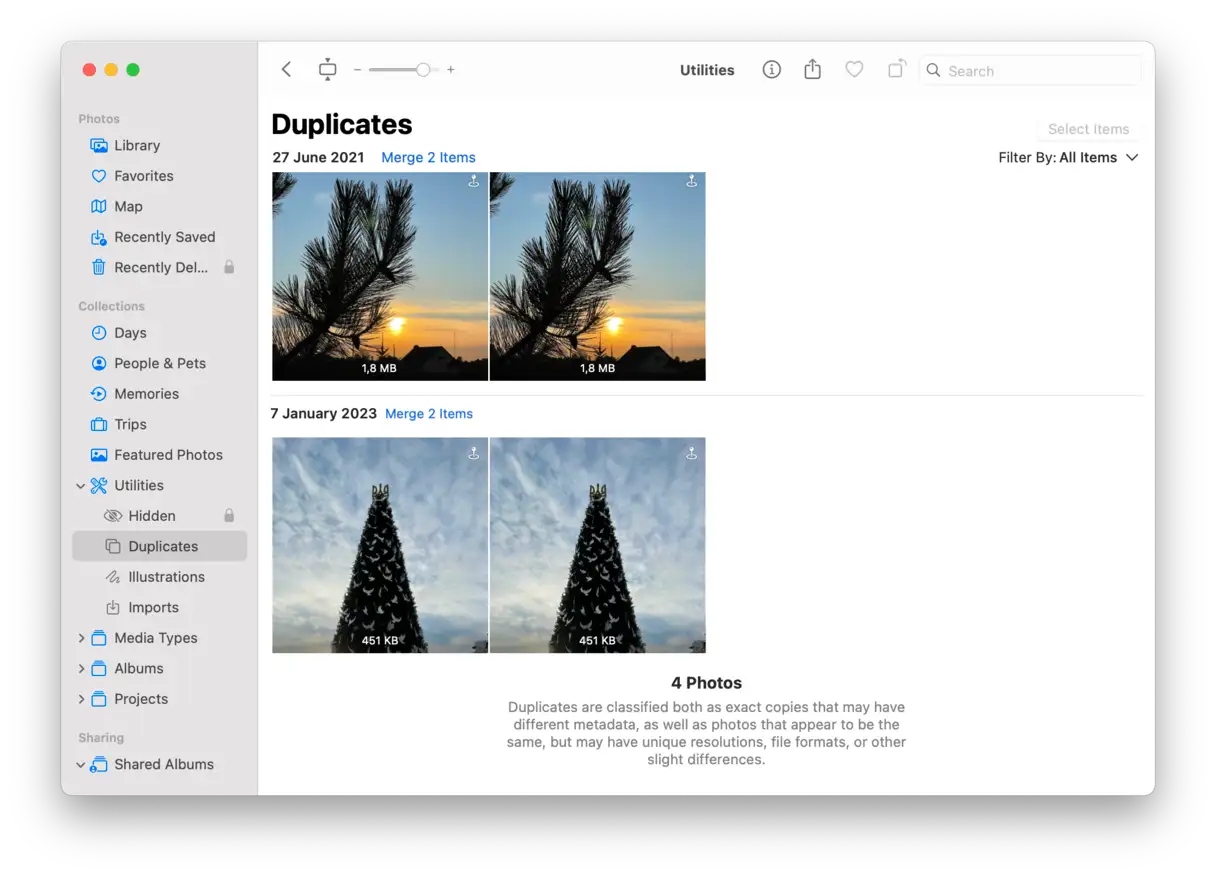Screen dimensions: 1216x876
Task: Click the back arrow in toolbar
Action: pyautogui.click(x=287, y=70)
